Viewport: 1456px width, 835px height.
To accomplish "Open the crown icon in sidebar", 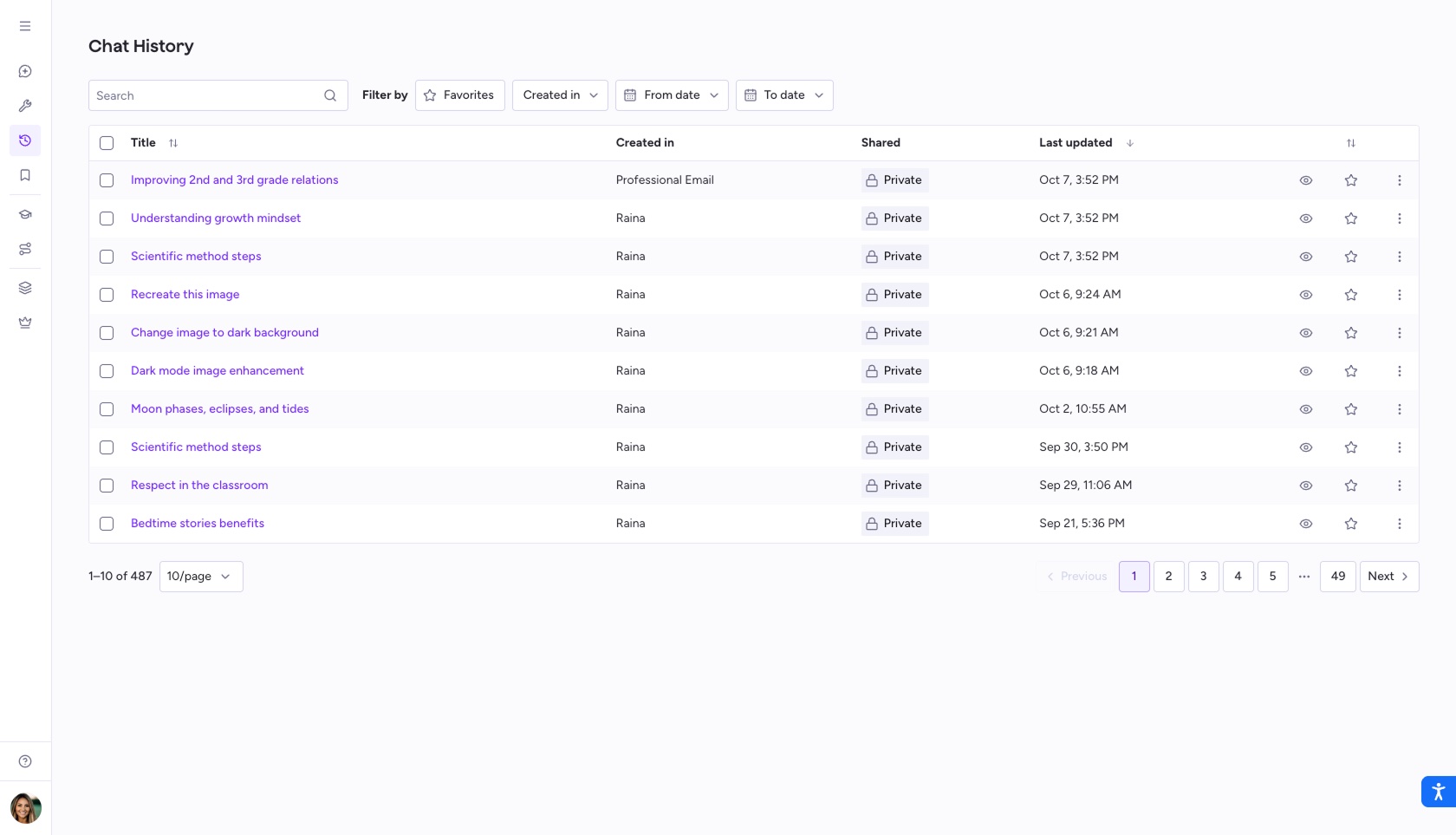I will tap(25, 323).
